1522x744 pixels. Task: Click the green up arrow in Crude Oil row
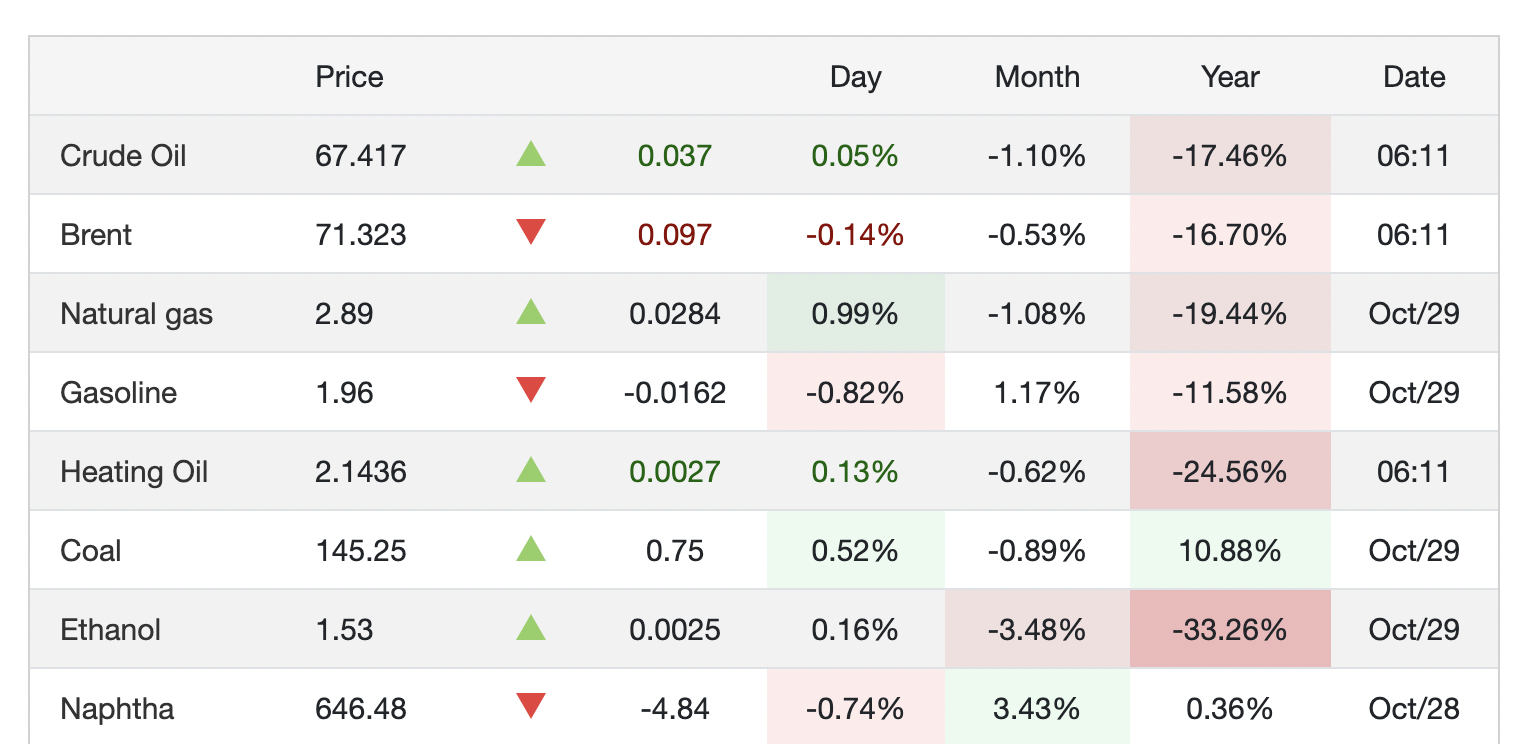tap(531, 154)
